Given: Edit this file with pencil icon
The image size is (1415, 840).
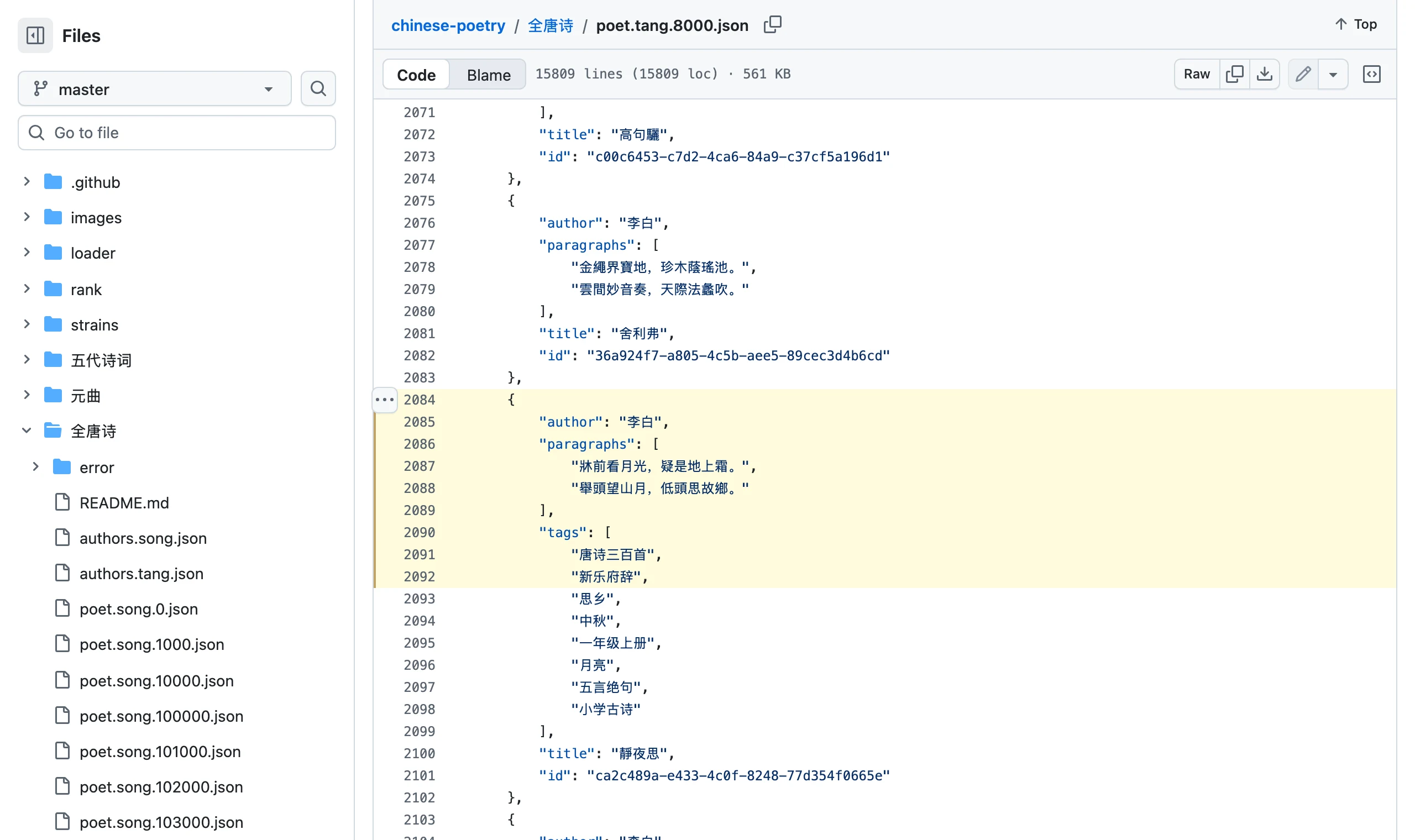Looking at the screenshot, I should click(x=1303, y=74).
